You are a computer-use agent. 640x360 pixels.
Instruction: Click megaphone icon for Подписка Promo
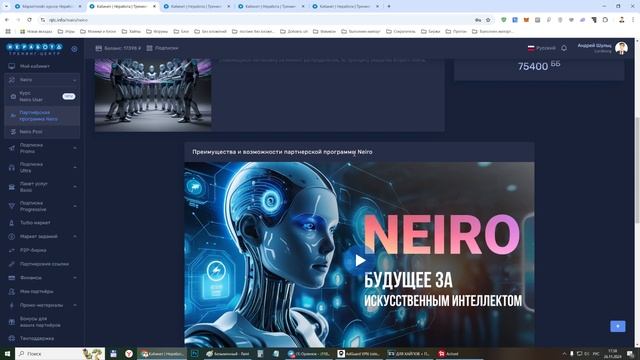(x=12, y=148)
